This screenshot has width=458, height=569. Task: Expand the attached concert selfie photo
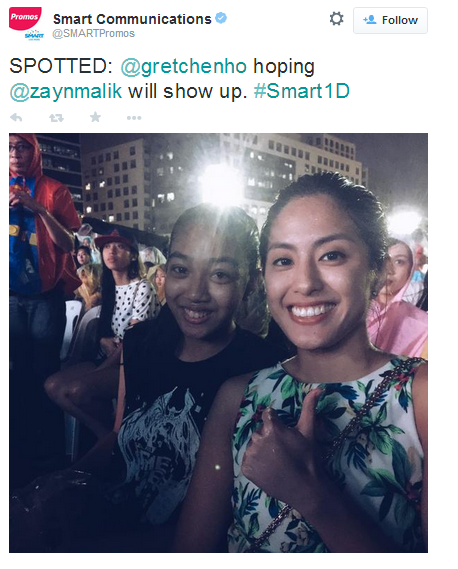pyautogui.click(x=218, y=343)
